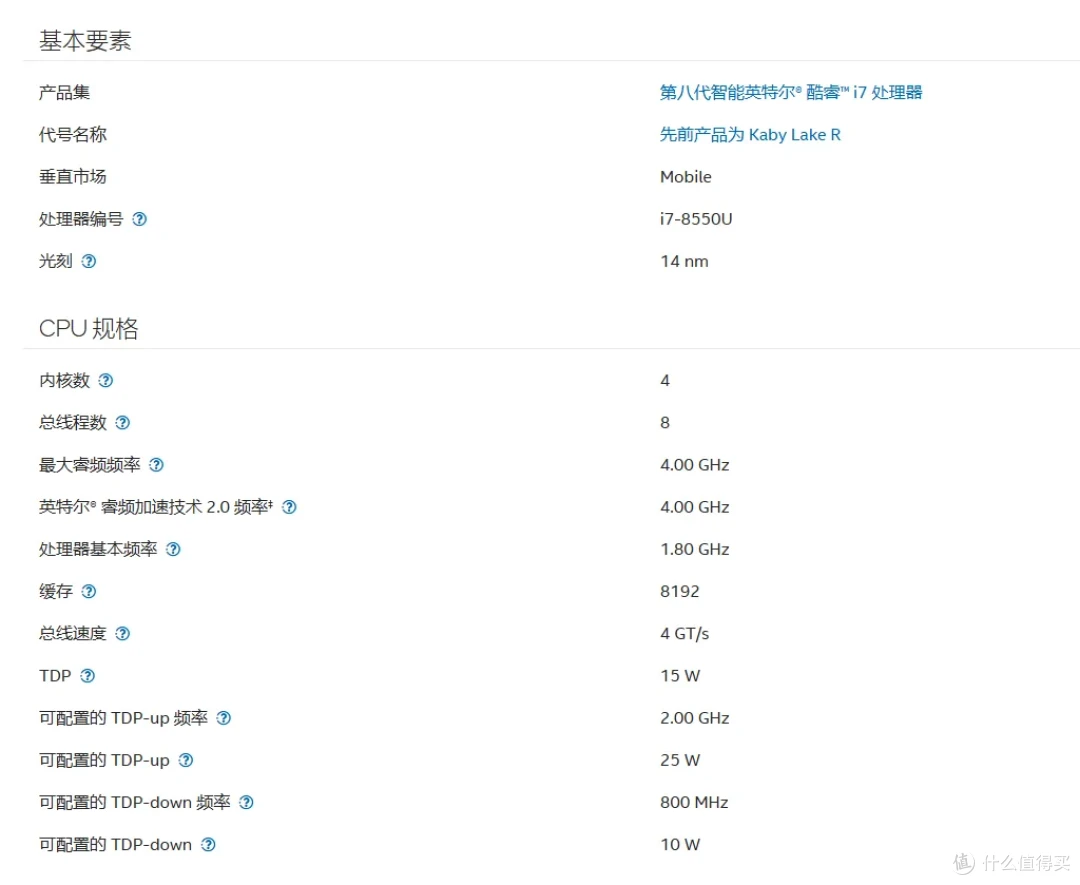Select the total threads value 8
This screenshot has width=1080, height=885.
point(665,422)
